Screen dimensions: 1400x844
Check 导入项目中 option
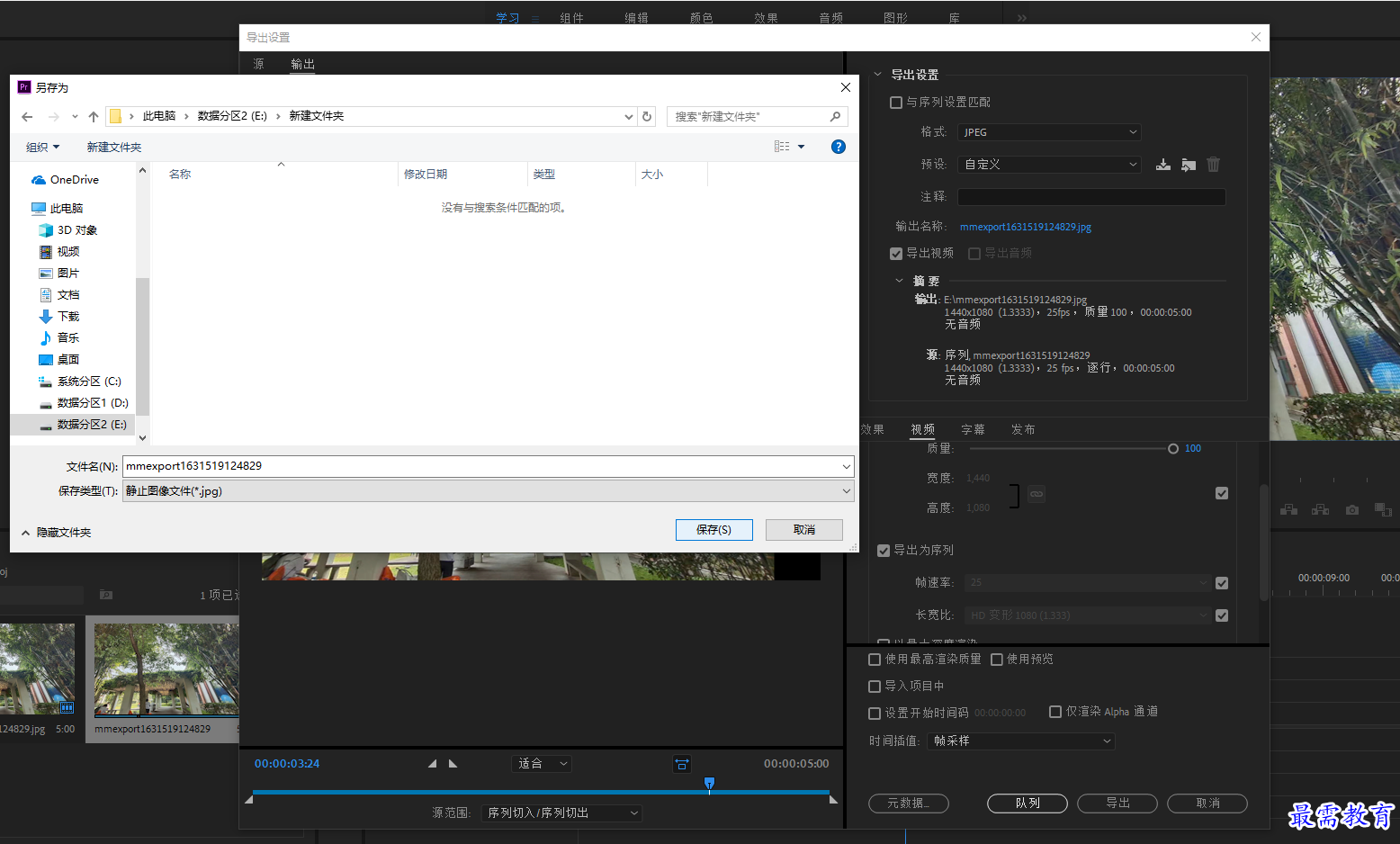tap(874, 687)
